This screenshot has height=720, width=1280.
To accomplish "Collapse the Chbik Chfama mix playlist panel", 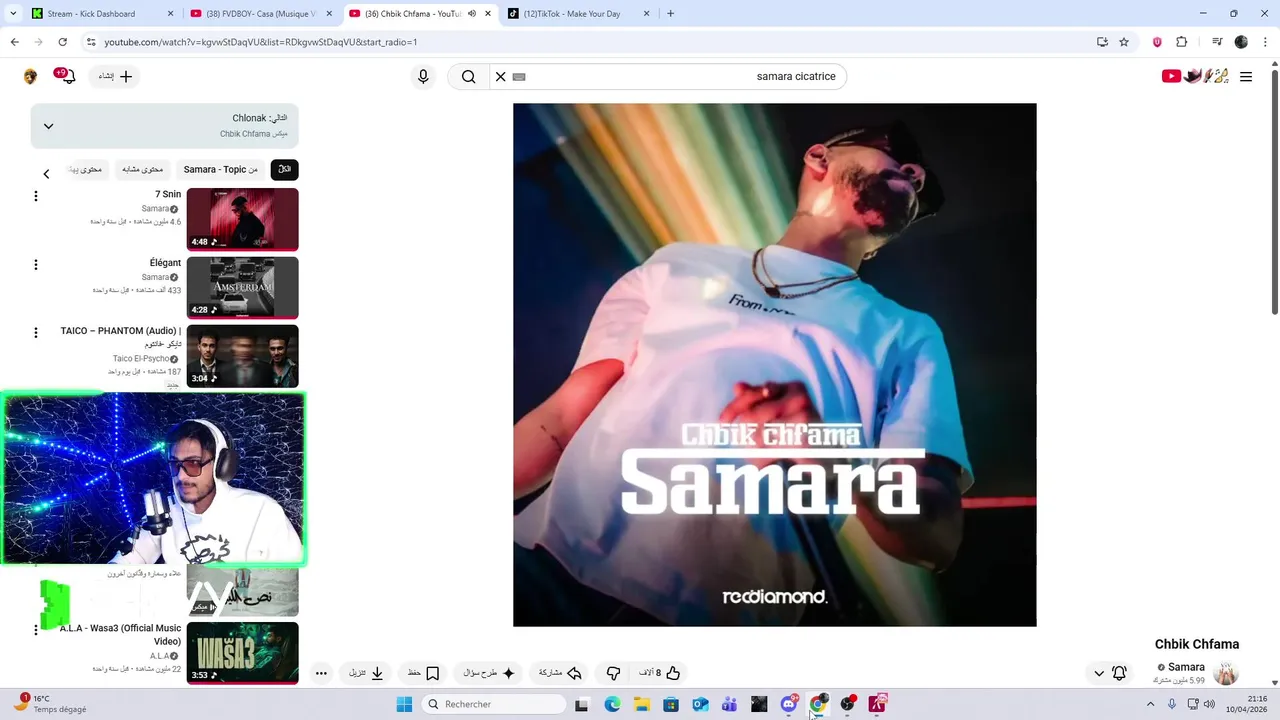I will pyautogui.click(x=48, y=126).
